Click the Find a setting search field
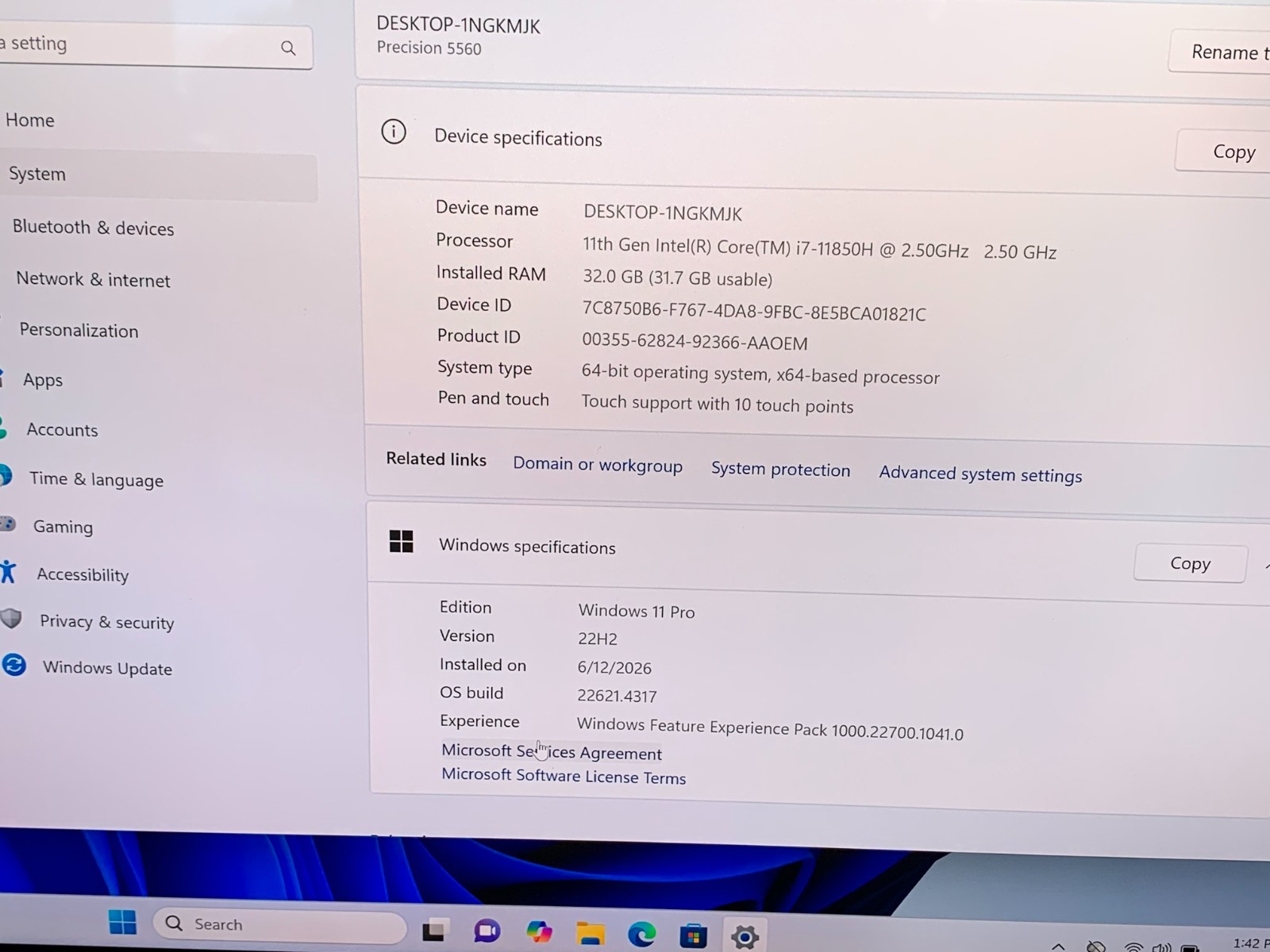The width and height of the screenshot is (1270, 952). [156, 46]
